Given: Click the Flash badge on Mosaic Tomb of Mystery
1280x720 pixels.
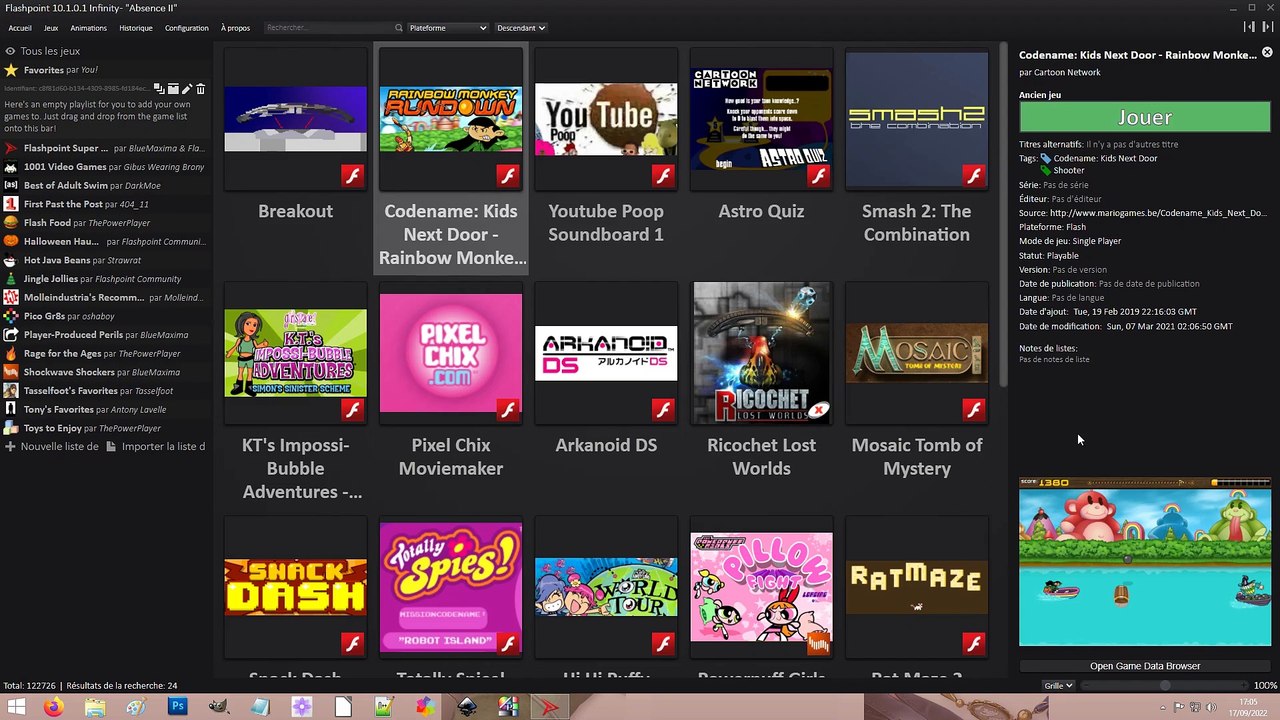Looking at the screenshot, I should click(x=973, y=410).
